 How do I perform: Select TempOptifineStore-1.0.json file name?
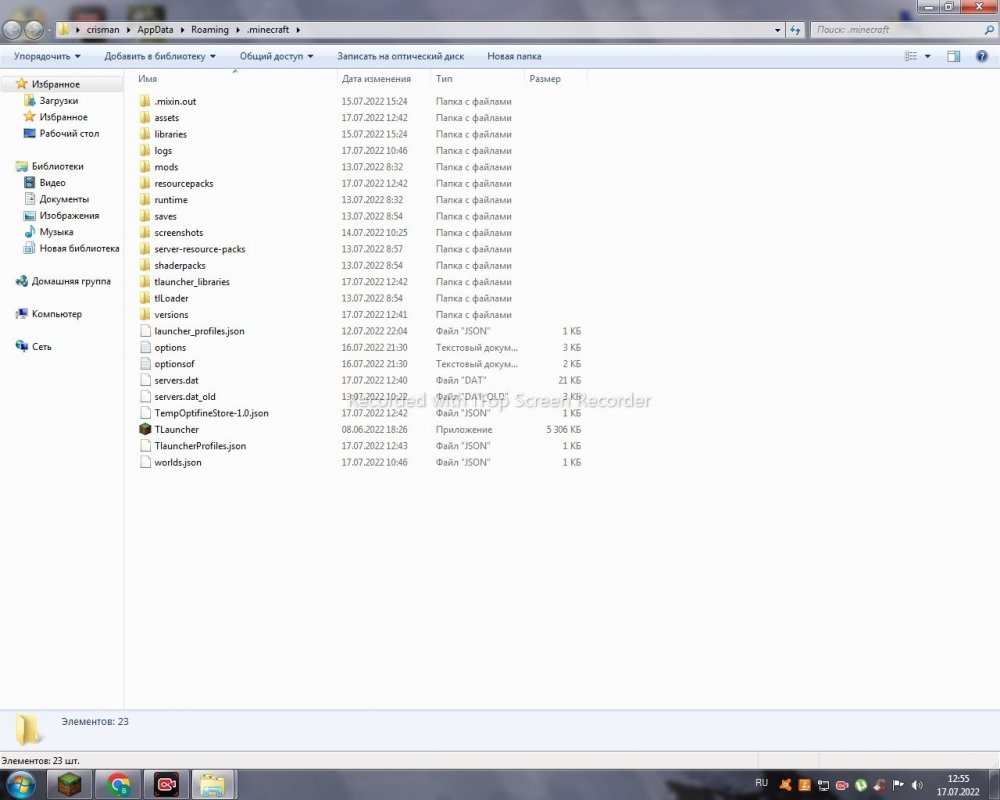point(211,413)
